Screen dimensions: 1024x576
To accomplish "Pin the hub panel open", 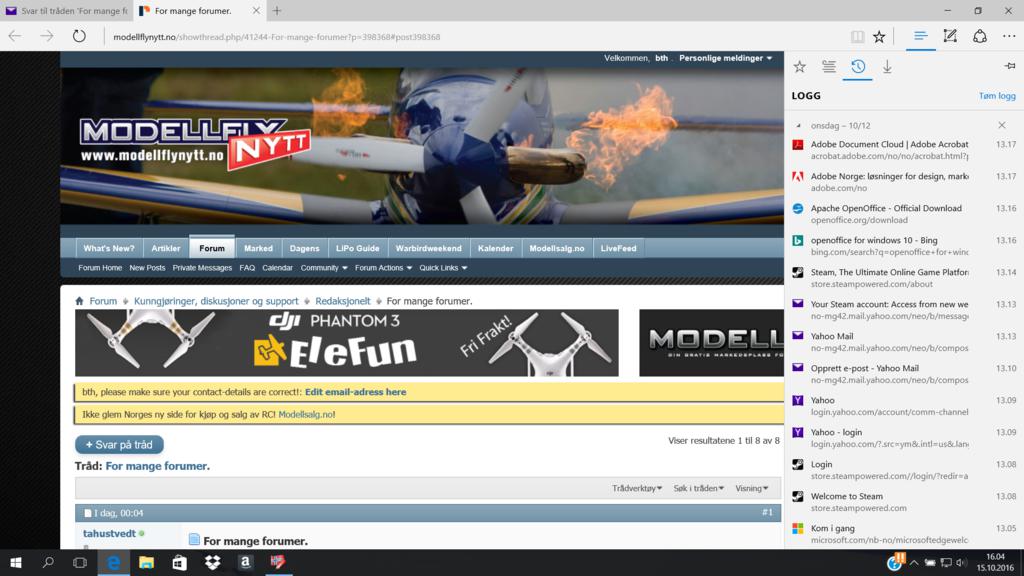I will coord(1009,67).
